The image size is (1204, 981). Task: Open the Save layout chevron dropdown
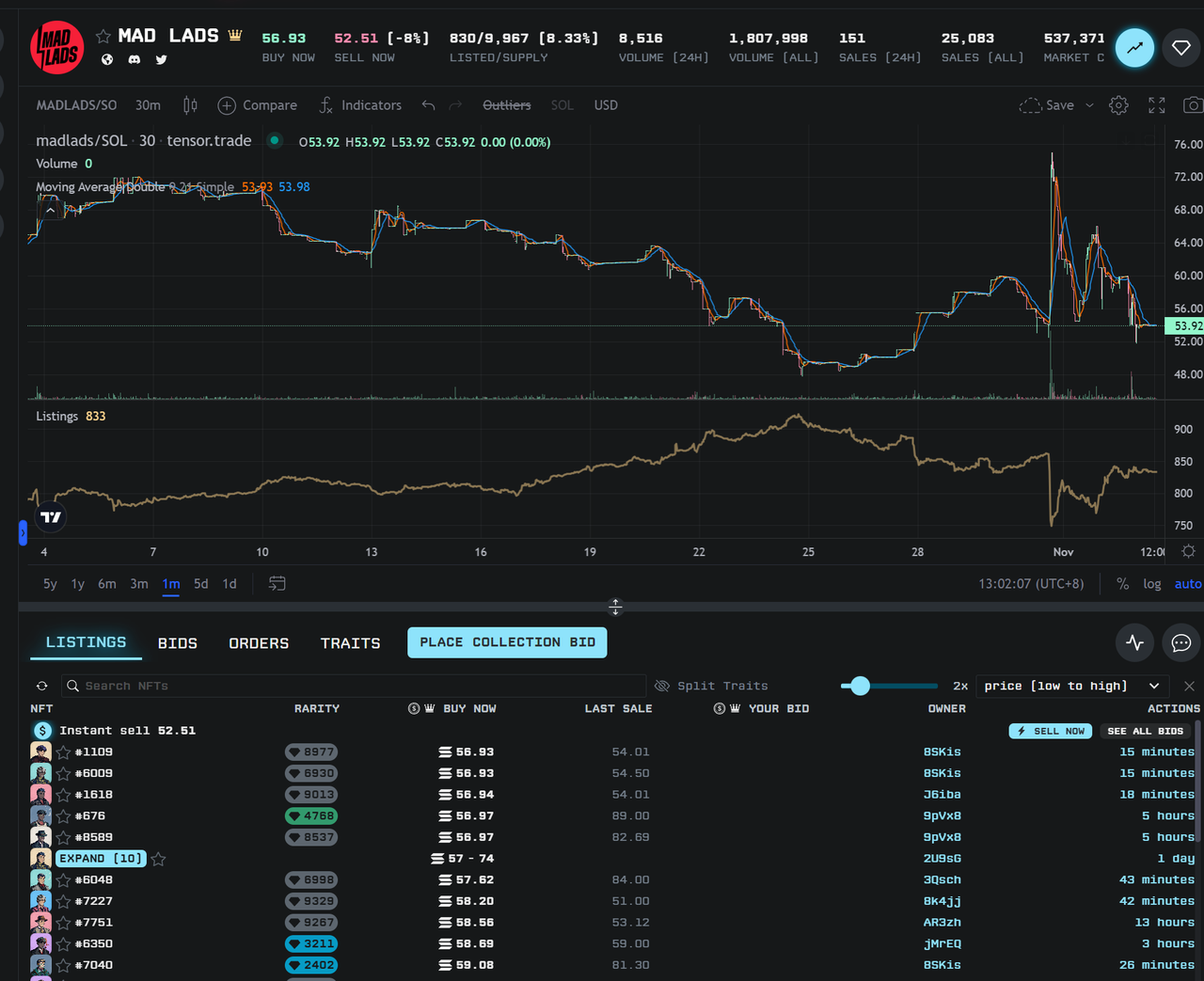click(1088, 105)
